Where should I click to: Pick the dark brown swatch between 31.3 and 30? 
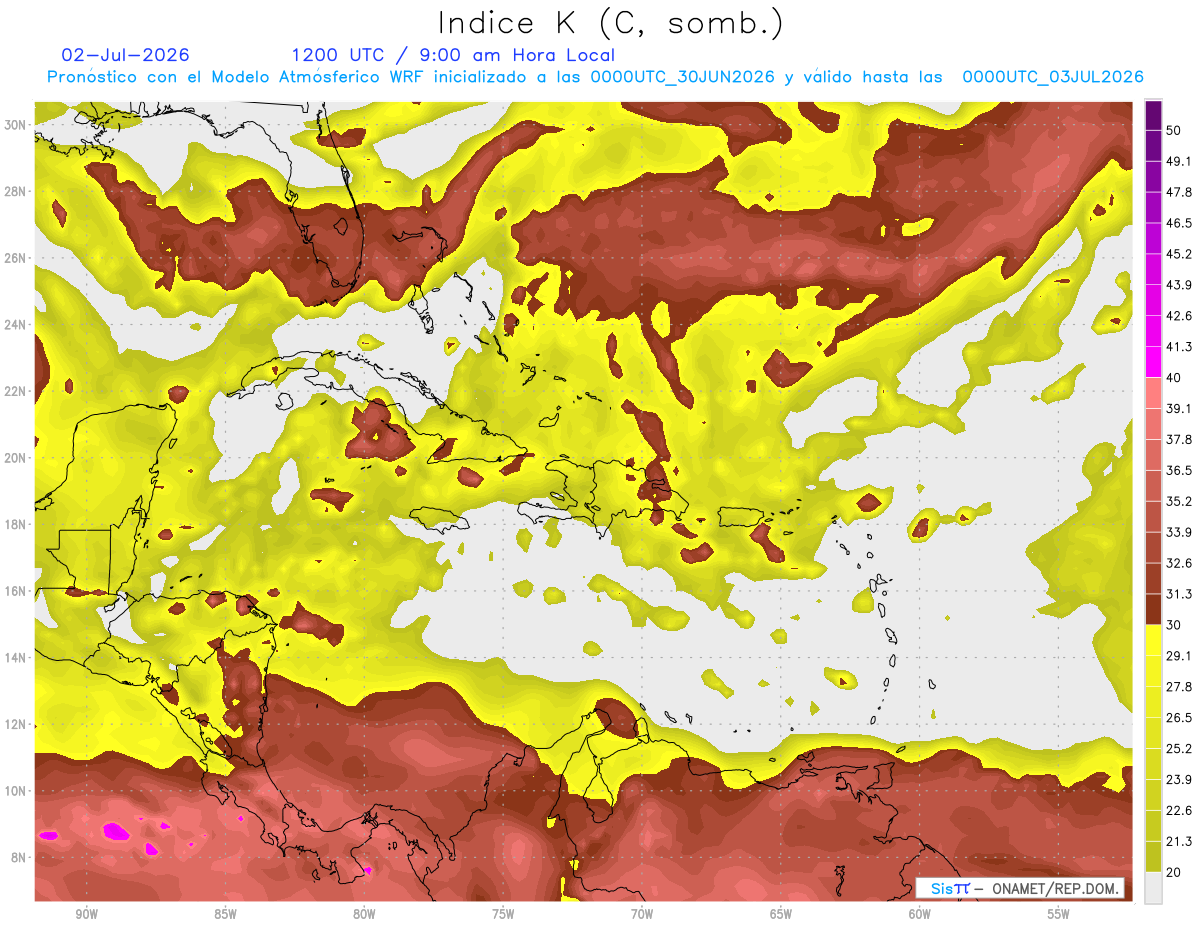[x=1153, y=609]
